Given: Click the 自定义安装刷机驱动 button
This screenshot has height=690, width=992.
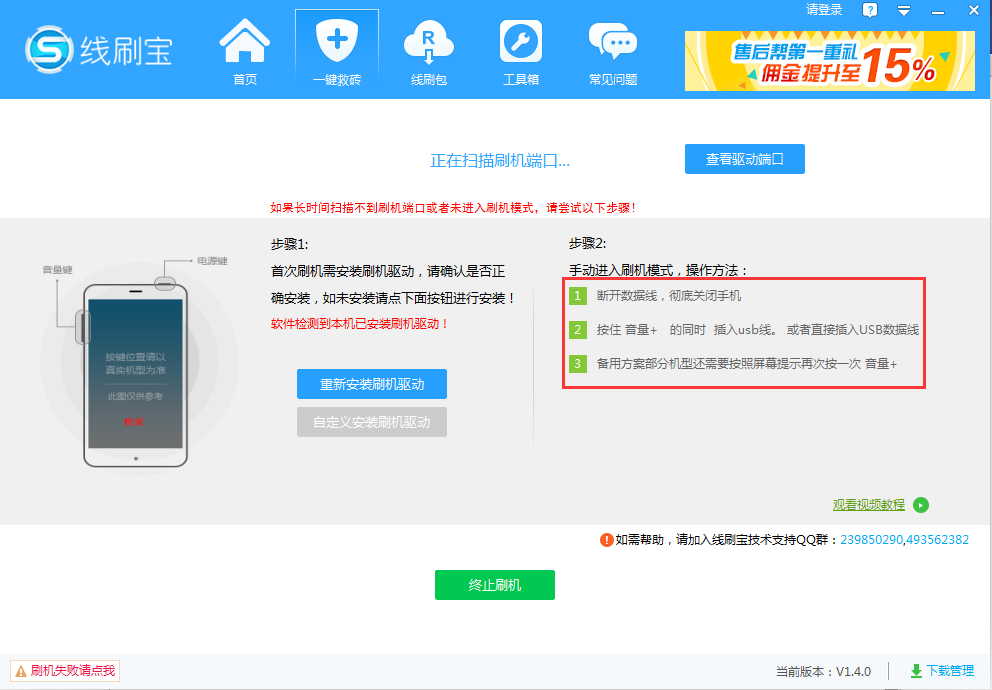Looking at the screenshot, I should tap(371, 421).
